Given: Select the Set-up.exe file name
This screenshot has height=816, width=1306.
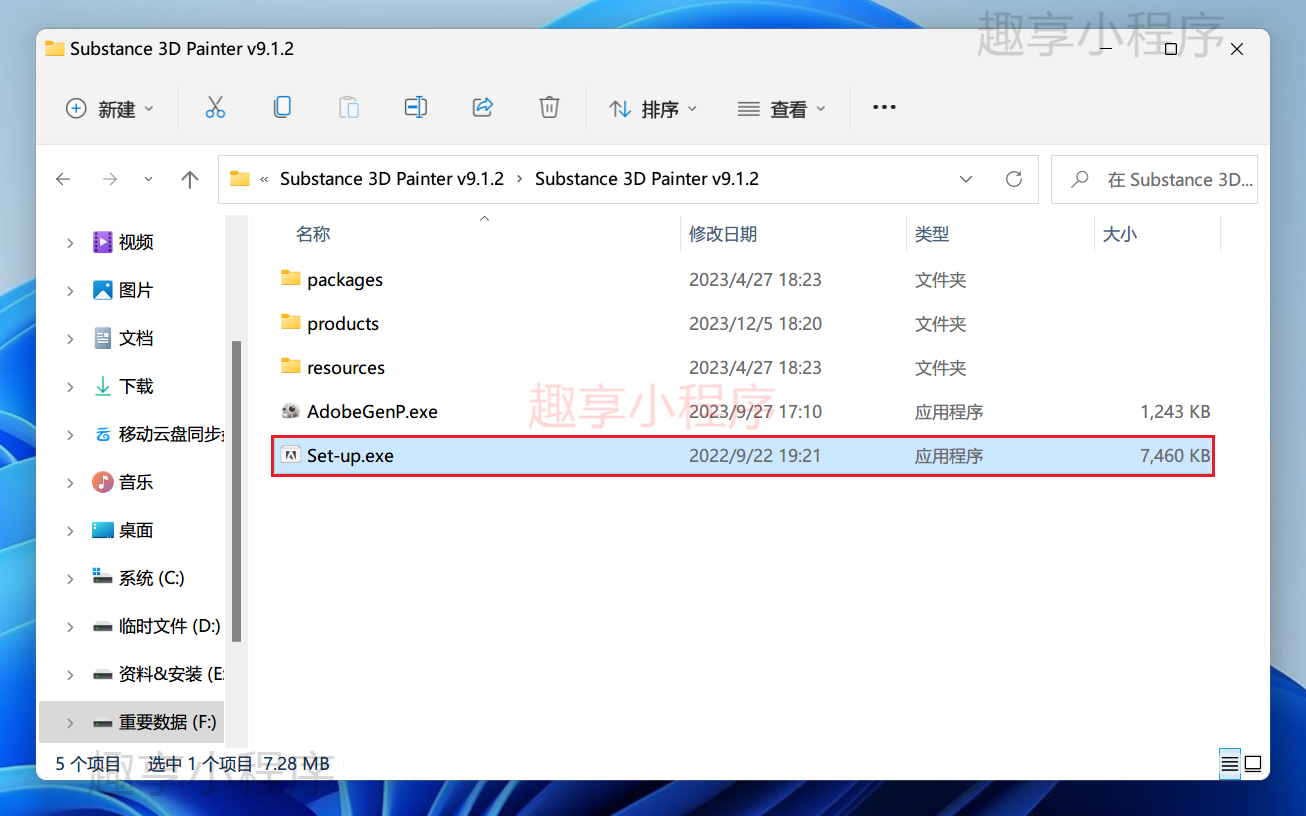Looking at the screenshot, I should click(x=350, y=456).
